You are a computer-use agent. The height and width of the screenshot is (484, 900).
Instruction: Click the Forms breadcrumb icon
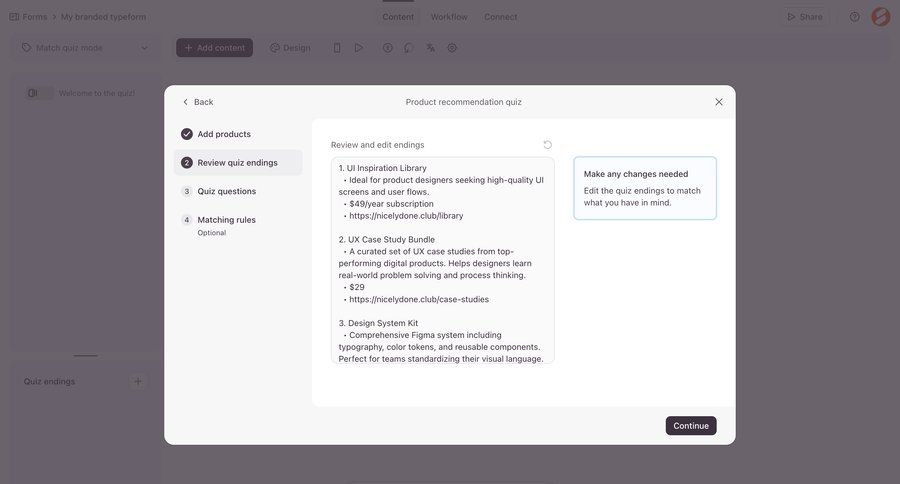[x=14, y=17]
